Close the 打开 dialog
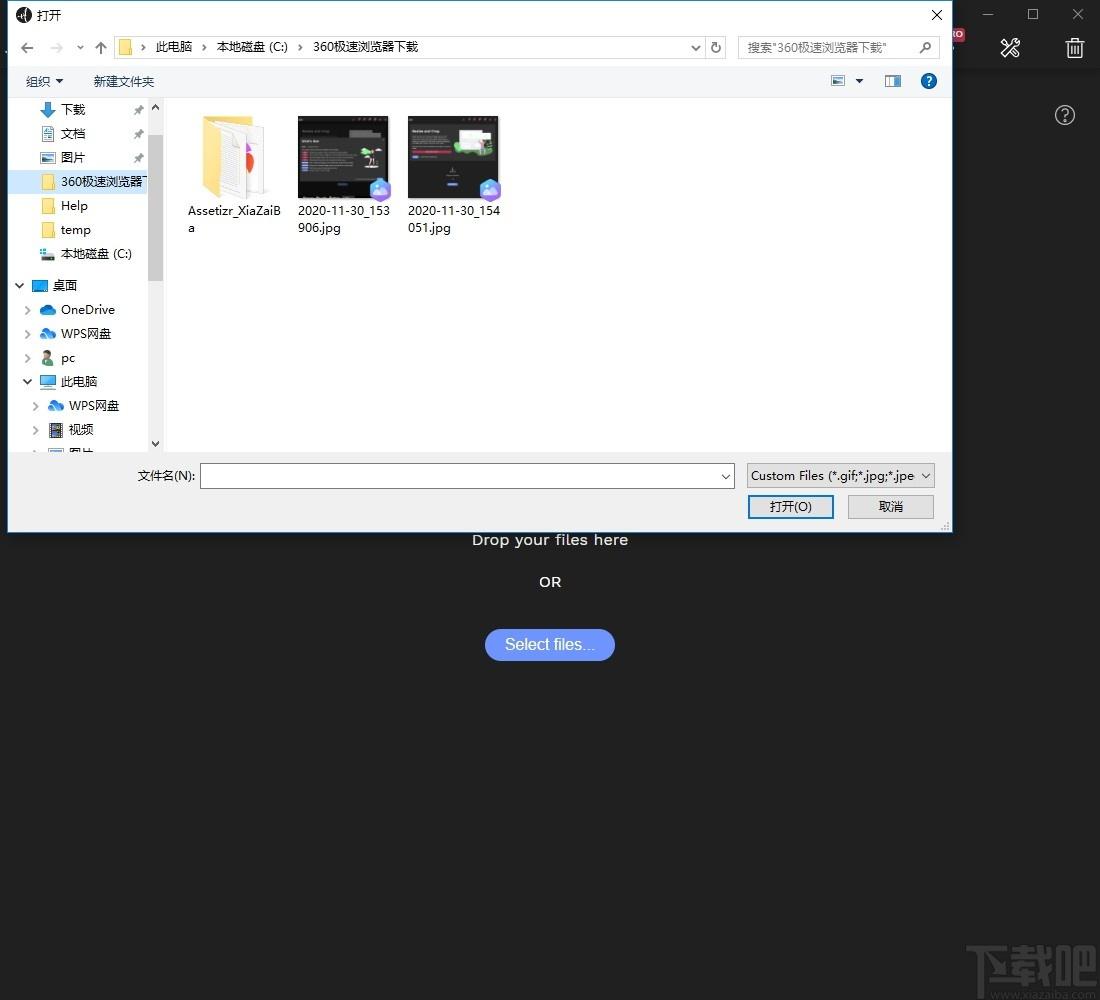This screenshot has width=1100, height=1000. click(937, 15)
